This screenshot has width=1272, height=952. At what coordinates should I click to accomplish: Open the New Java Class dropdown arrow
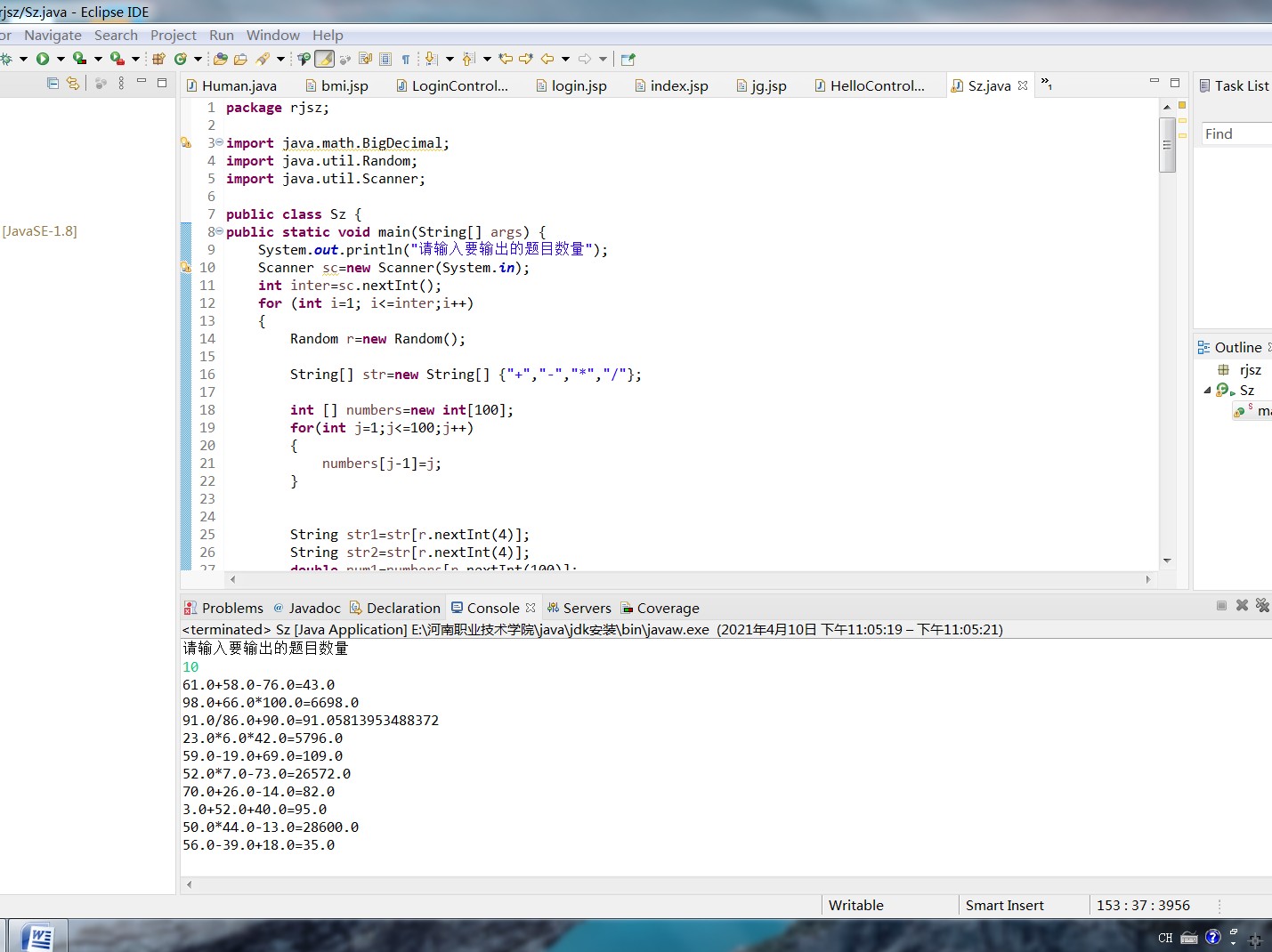pyautogui.click(x=198, y=60)
